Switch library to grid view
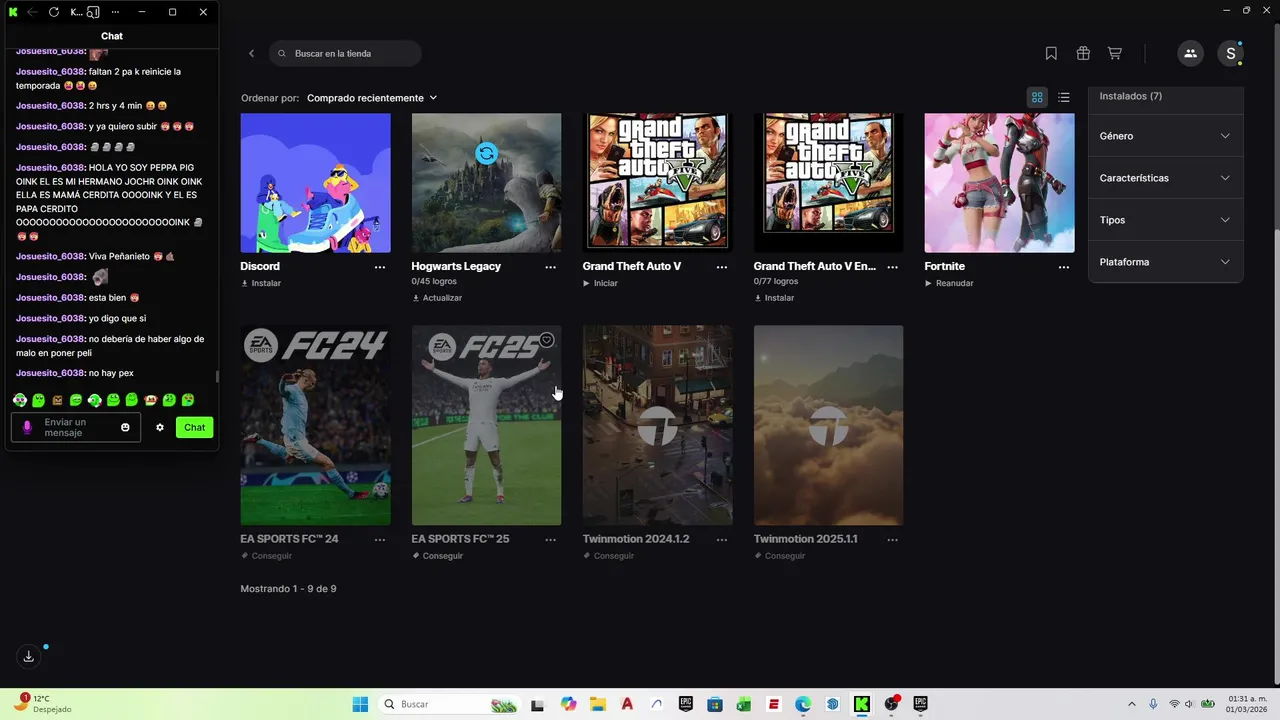 [1037, 97]
